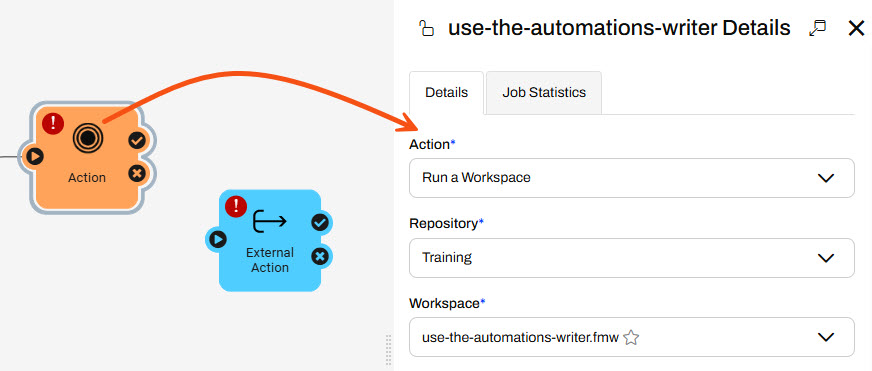This screenshot has height=371, width=872.
Task: Select the Details tab
Action: click(x=447, y=92)
